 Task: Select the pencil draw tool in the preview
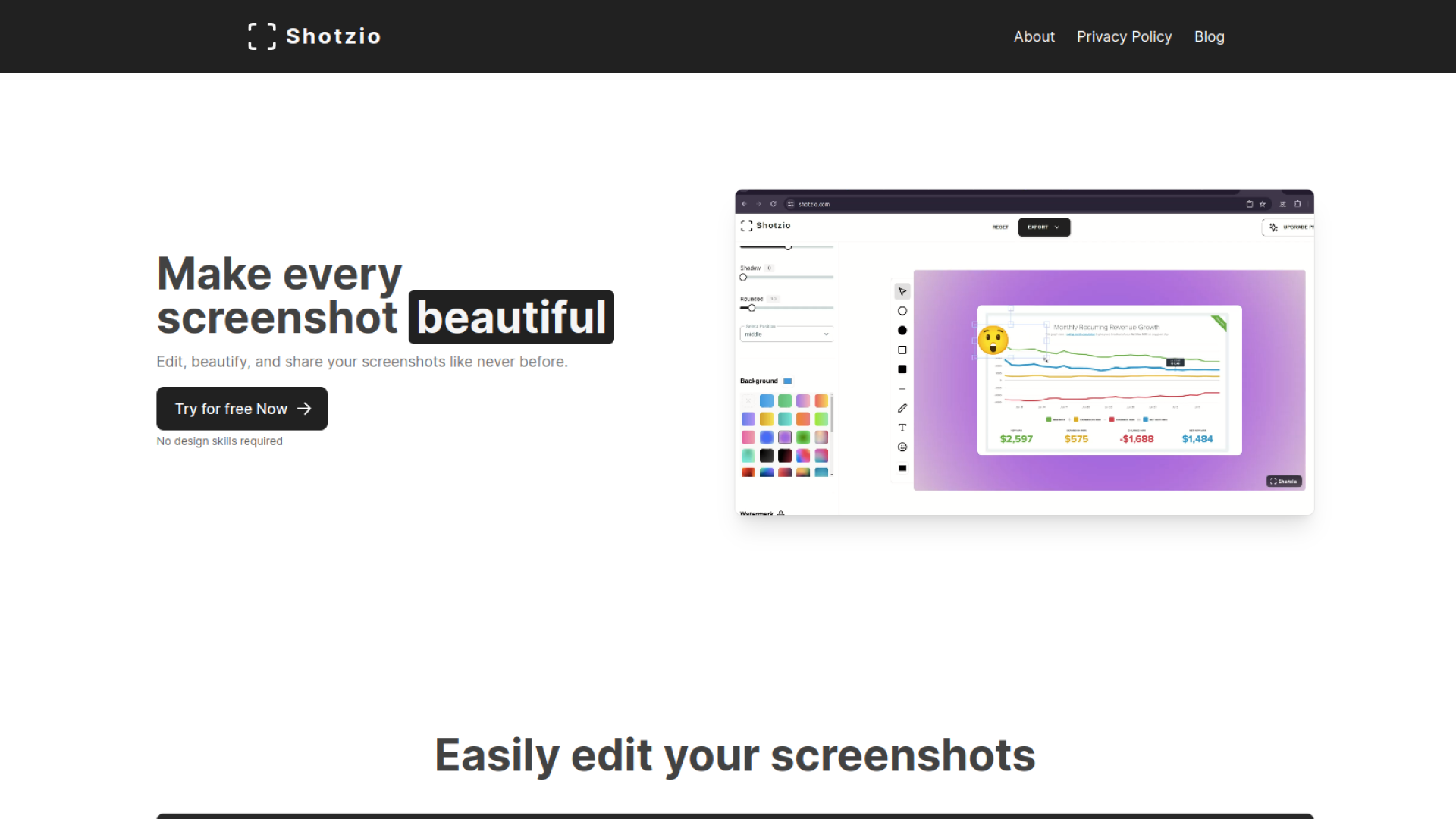(902, 408)
